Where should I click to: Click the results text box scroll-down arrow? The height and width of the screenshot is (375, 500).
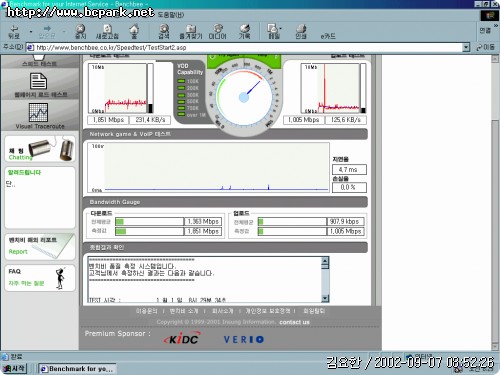[325, 298]
